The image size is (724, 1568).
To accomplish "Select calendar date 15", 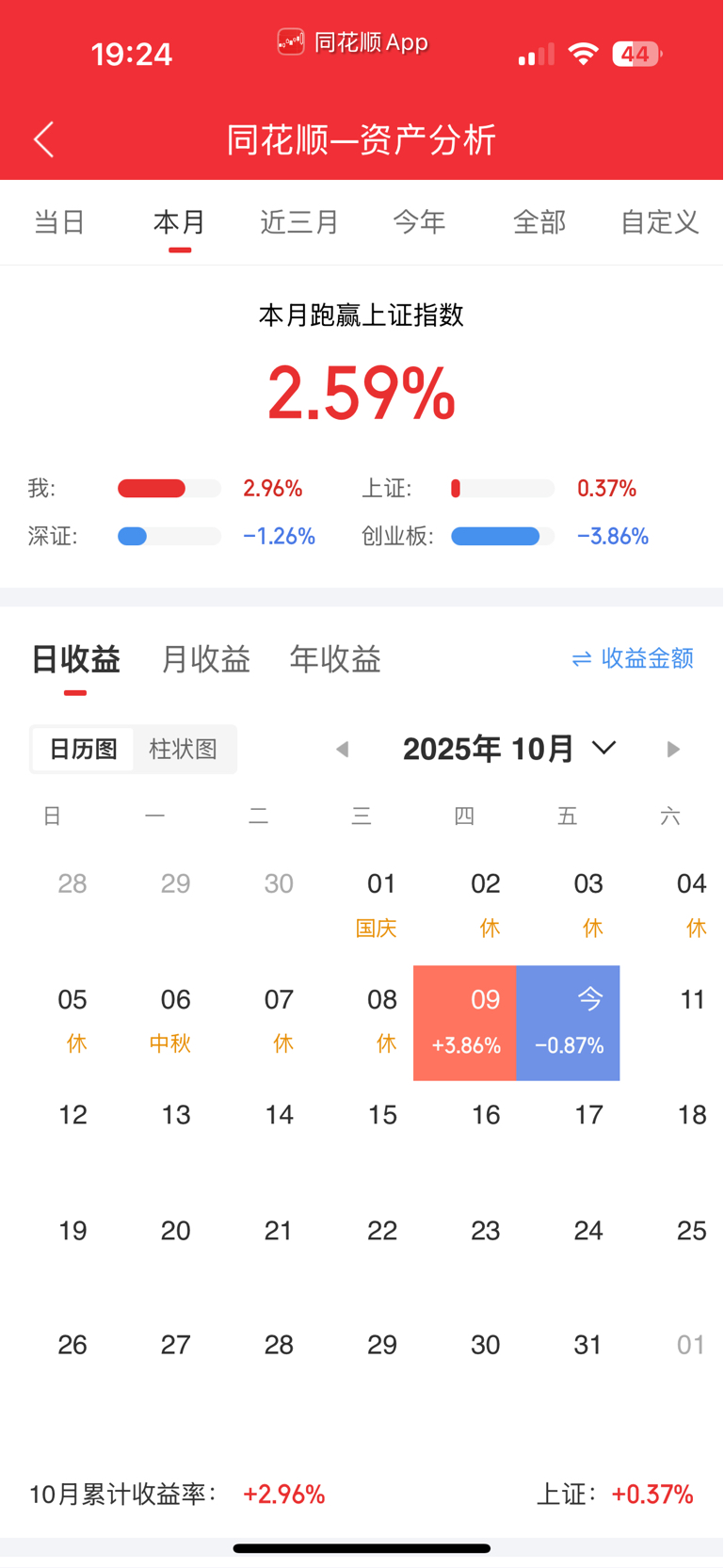I will pyautogui.click(x=382, y=1115).
